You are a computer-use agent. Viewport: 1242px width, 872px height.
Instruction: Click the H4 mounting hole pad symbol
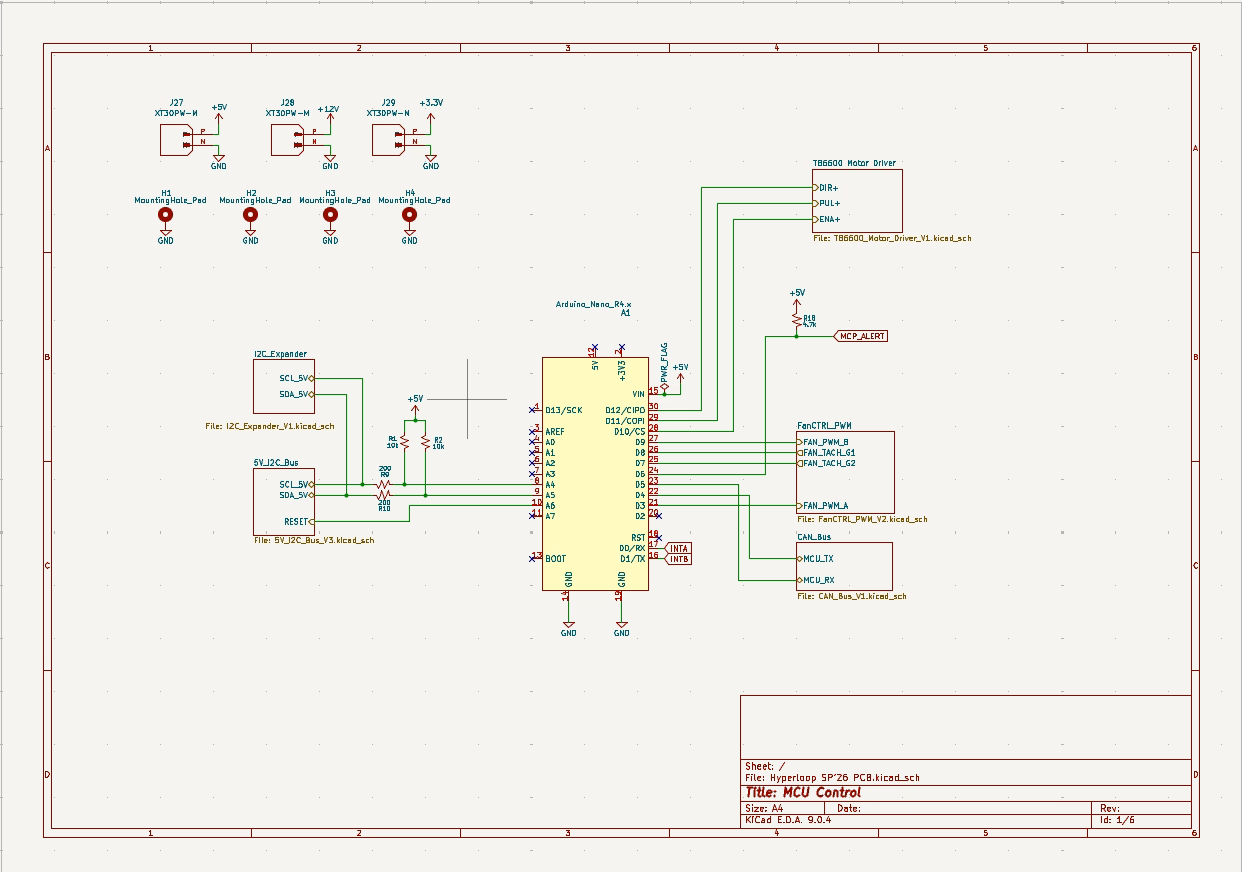point(409,214)
